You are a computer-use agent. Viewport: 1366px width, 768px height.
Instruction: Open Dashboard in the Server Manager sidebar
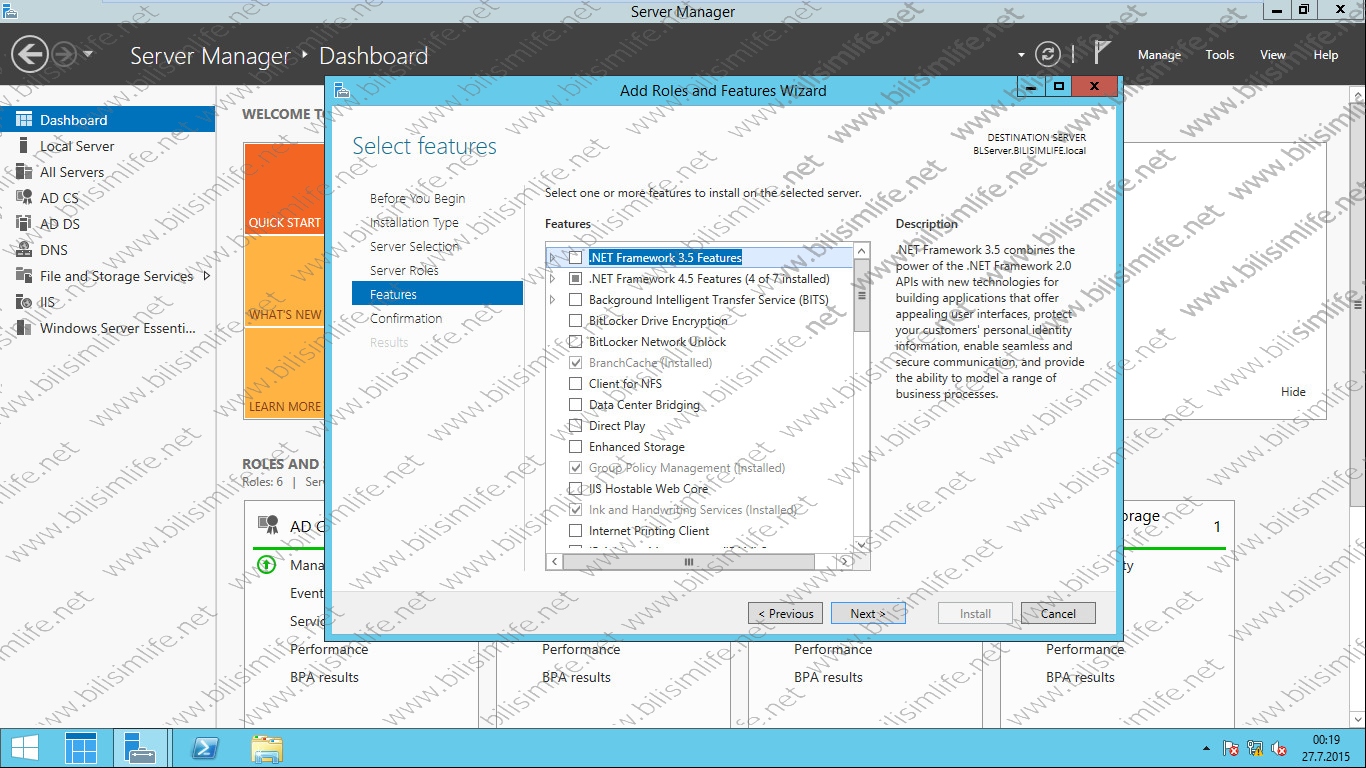107,120
